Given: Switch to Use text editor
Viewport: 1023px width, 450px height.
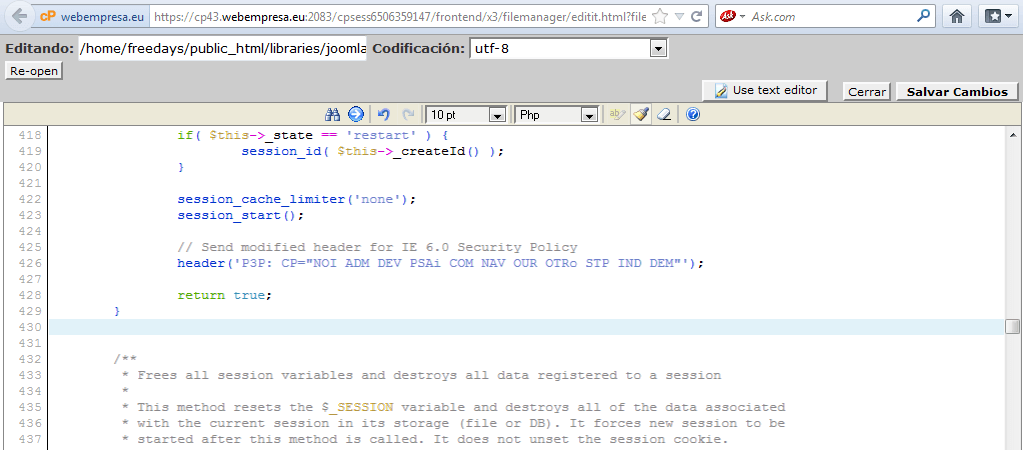Looking at the screenshot, I should pyautogui.click(x=765, y=91).
